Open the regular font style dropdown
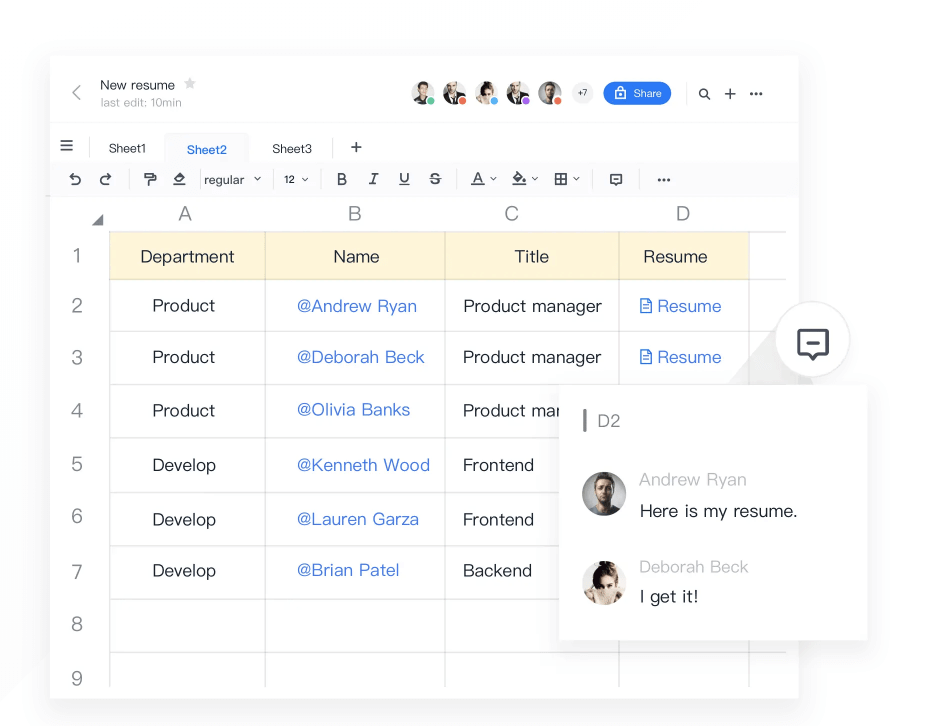926x726 pixels. (x=232, y=179)
